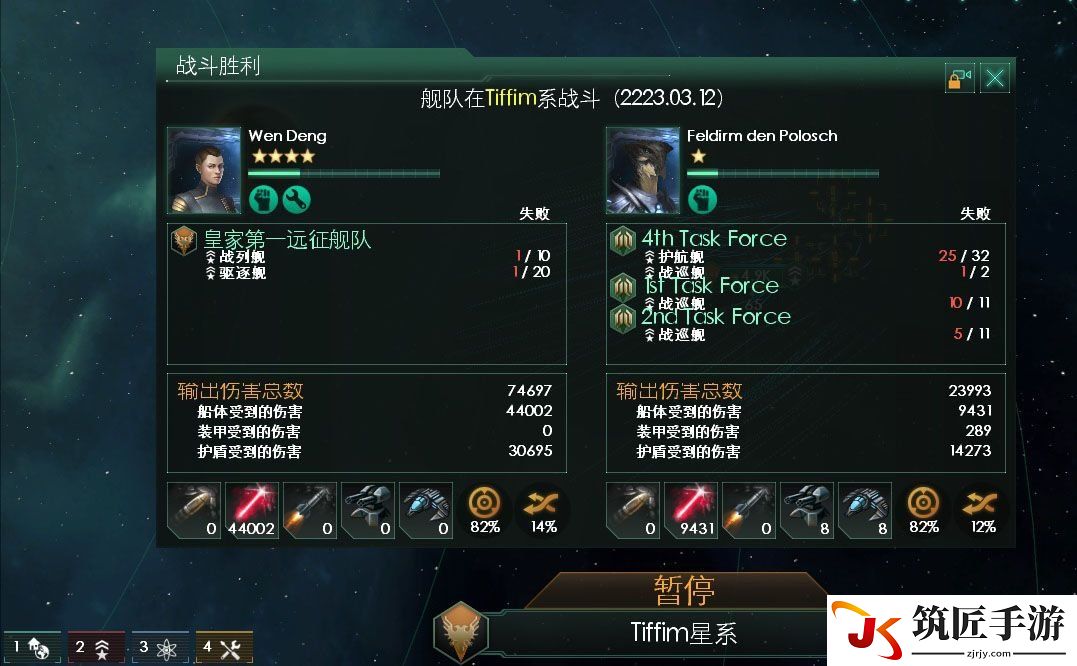Image resolution: width=1077 pixels, height=666 pixels.
Task: Open Feldirm den Polosch's portrait
Action: tap(643, 170)
